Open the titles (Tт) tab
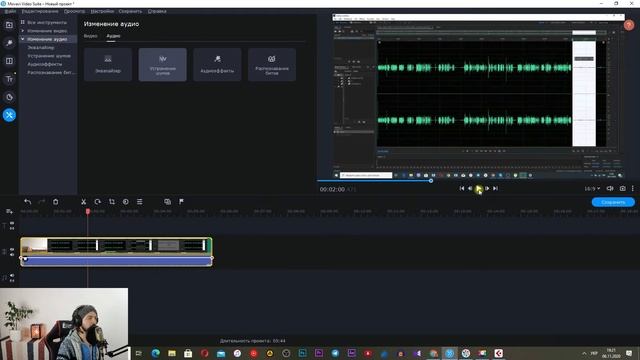The image size is (640, 360). point(9,79)
